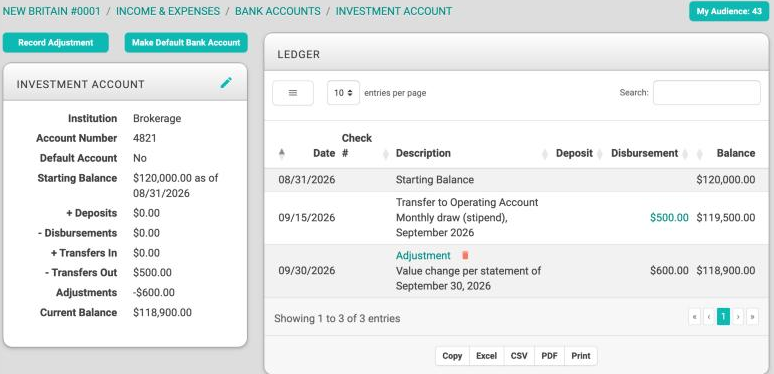Select Current Balance value $118,900.00 in panel

point(162,312)
